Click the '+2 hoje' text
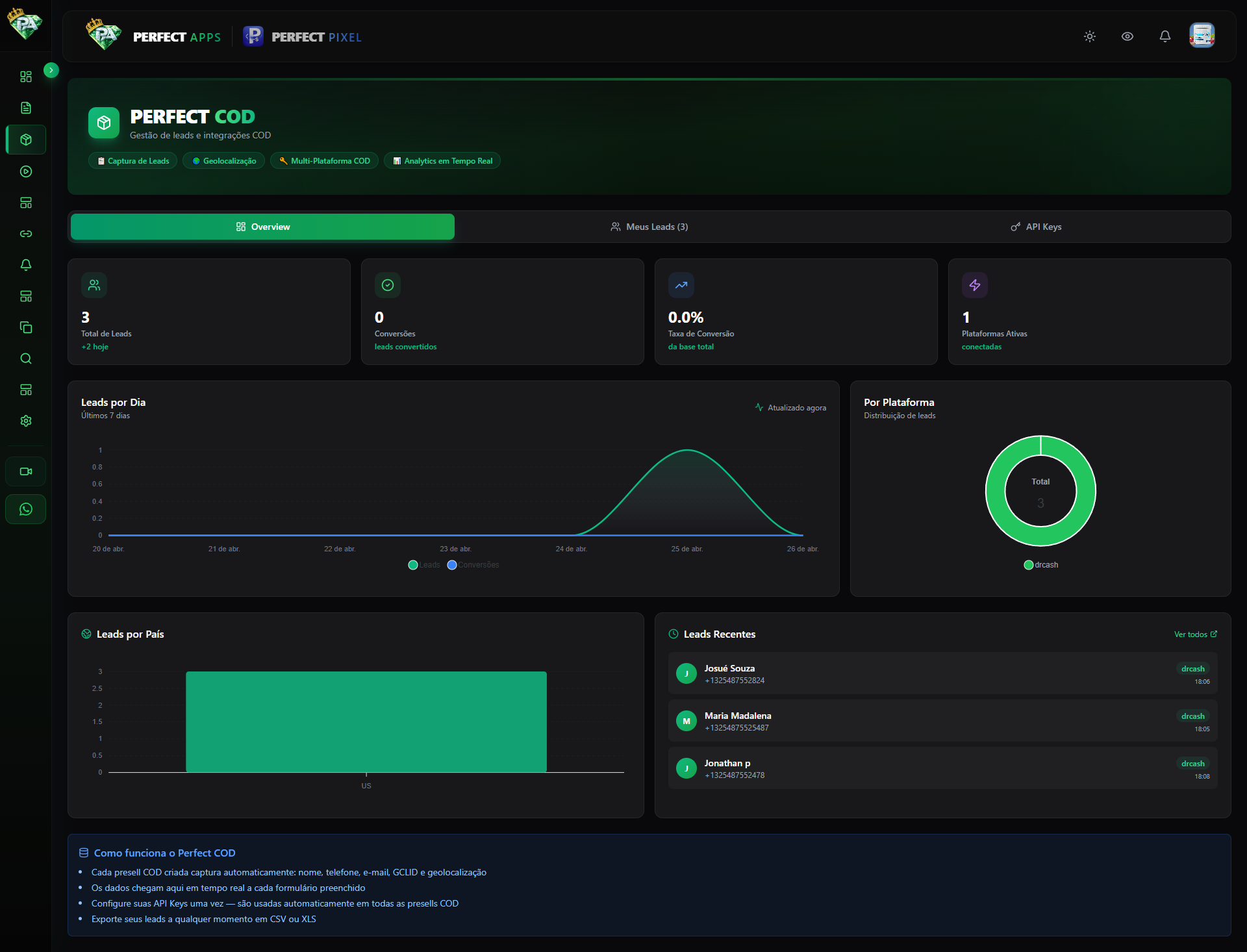The height and width of the screenshot is (952, 1247). coord(95,347)
